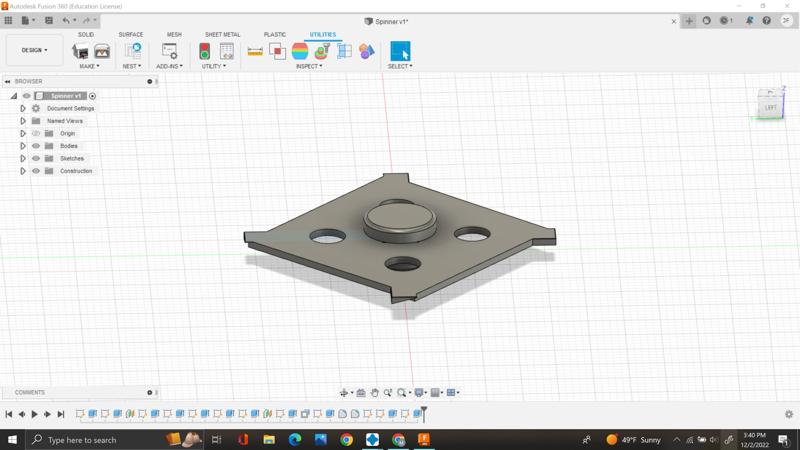This screenshot has width=800, height=450.
Task: Click the Select tool icon
Action: [x=400, y=51]
